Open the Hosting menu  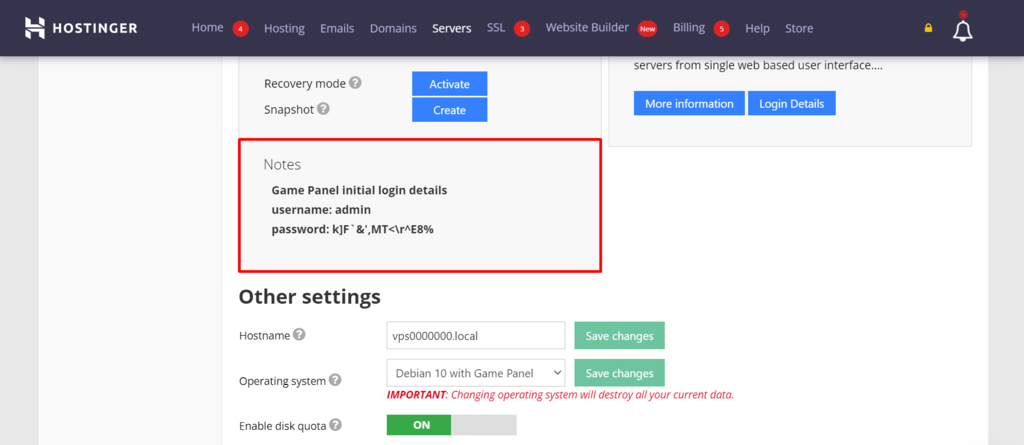pos(284,29)
